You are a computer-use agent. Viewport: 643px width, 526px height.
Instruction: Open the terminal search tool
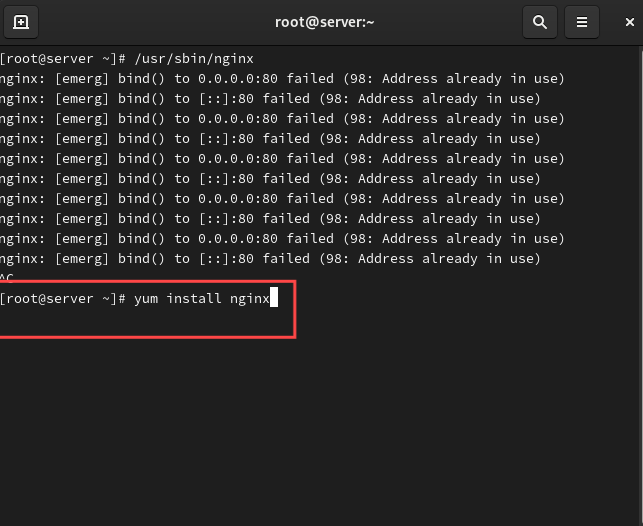[540, 22]
